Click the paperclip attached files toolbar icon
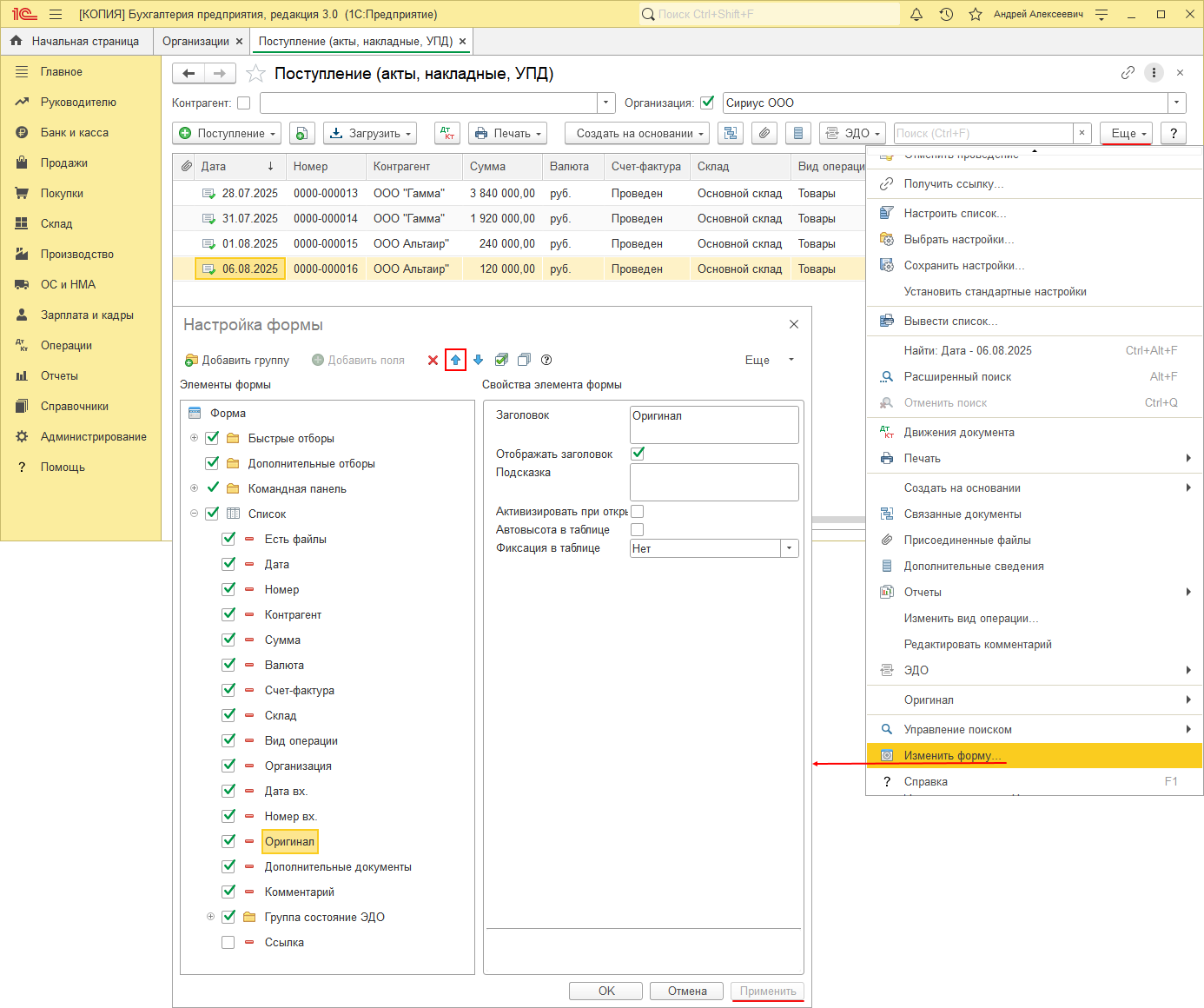This screenshot has height=1008, width=1204. 764,133
